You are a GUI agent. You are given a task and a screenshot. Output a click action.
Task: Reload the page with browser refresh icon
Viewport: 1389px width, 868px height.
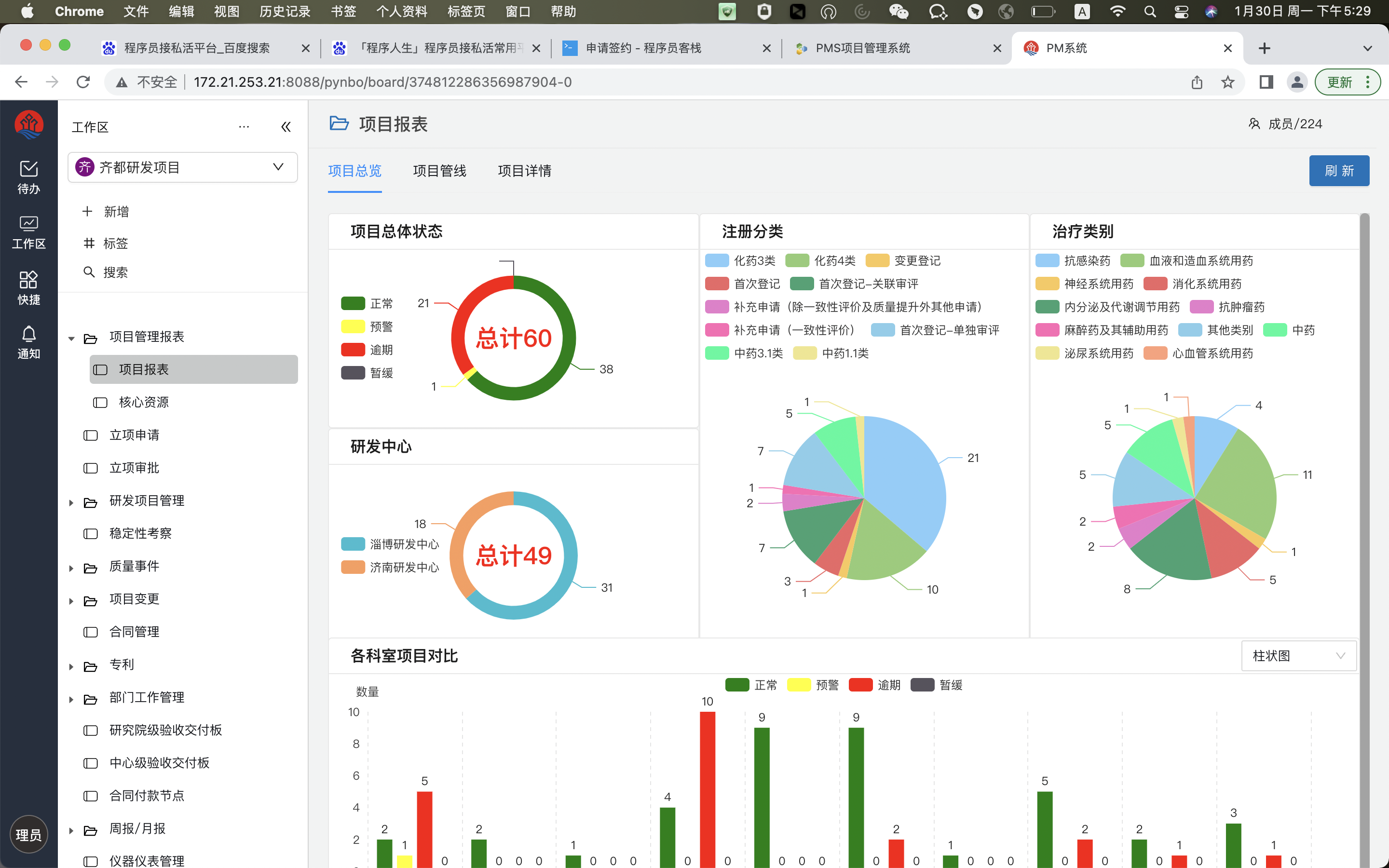pyautogui.click(x=83, y=82)
